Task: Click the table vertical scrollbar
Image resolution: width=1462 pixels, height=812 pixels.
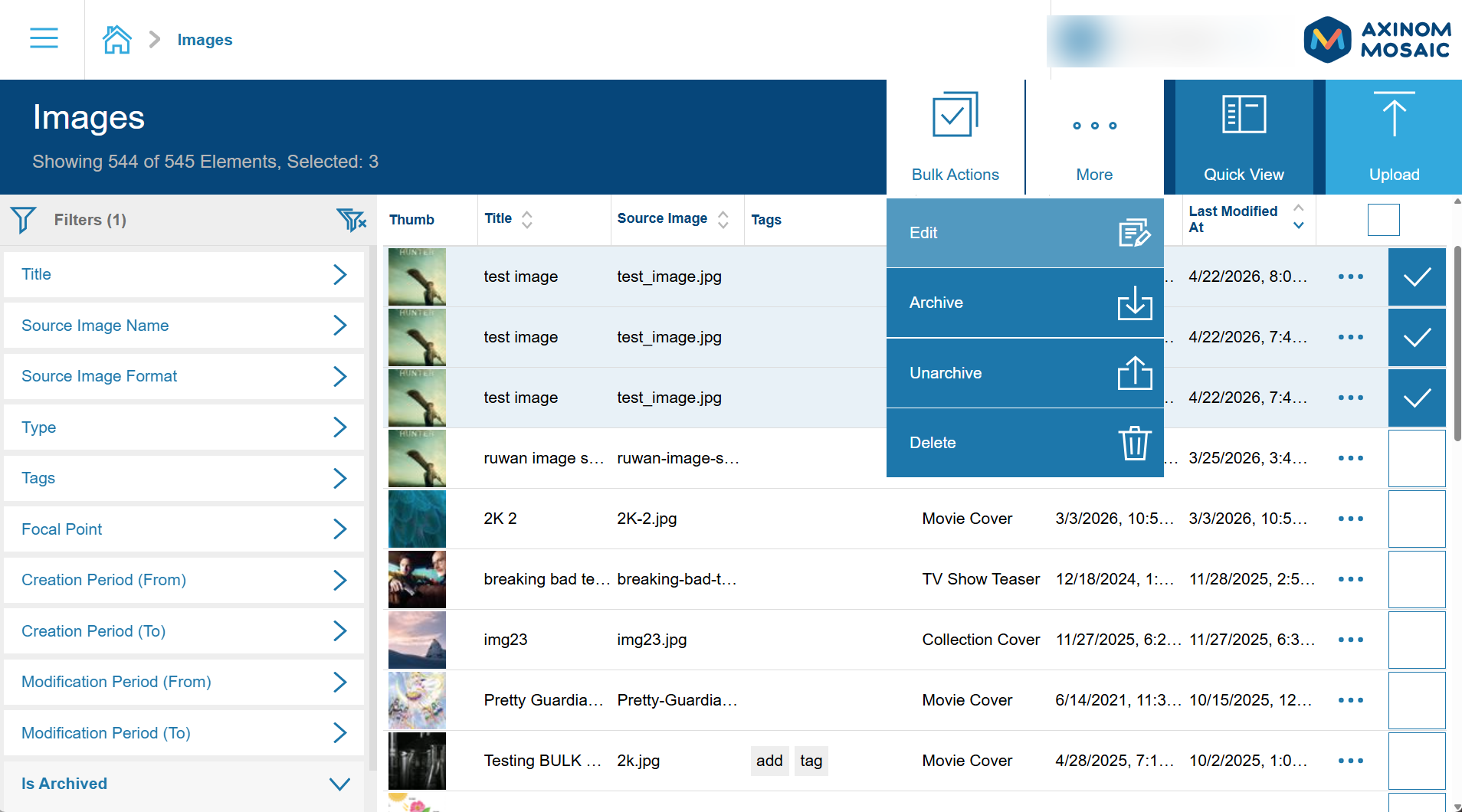Action: pos(1457,343)
